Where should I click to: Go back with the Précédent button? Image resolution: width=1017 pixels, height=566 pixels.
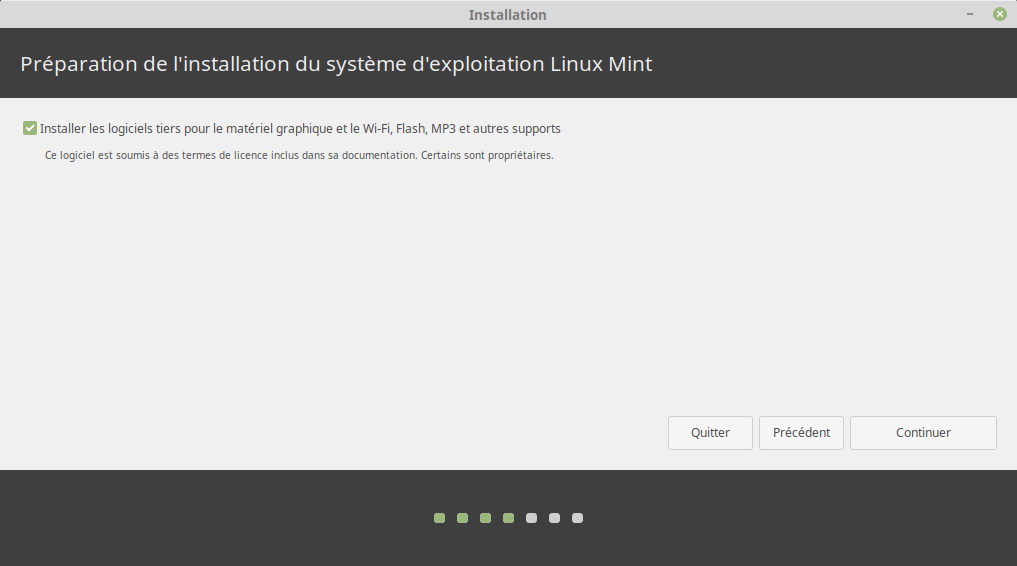tap(801, 433)
